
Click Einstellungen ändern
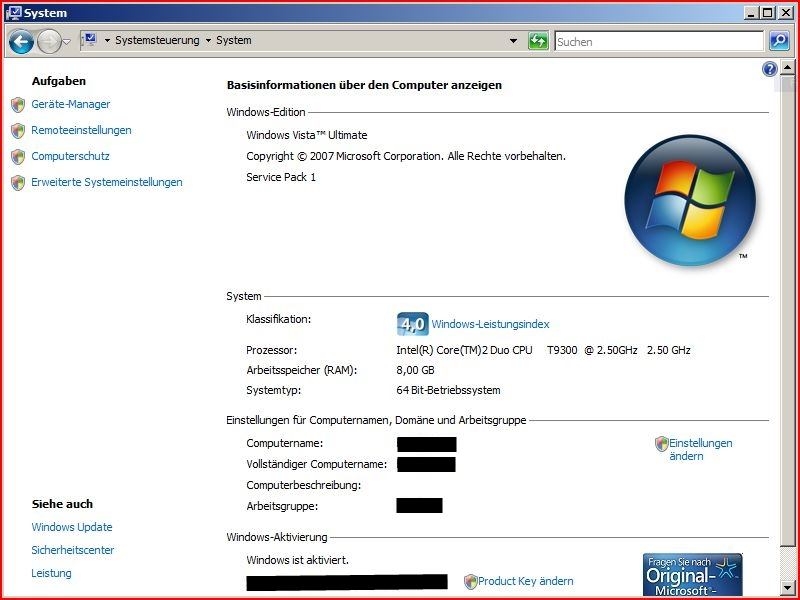[701, 449]
